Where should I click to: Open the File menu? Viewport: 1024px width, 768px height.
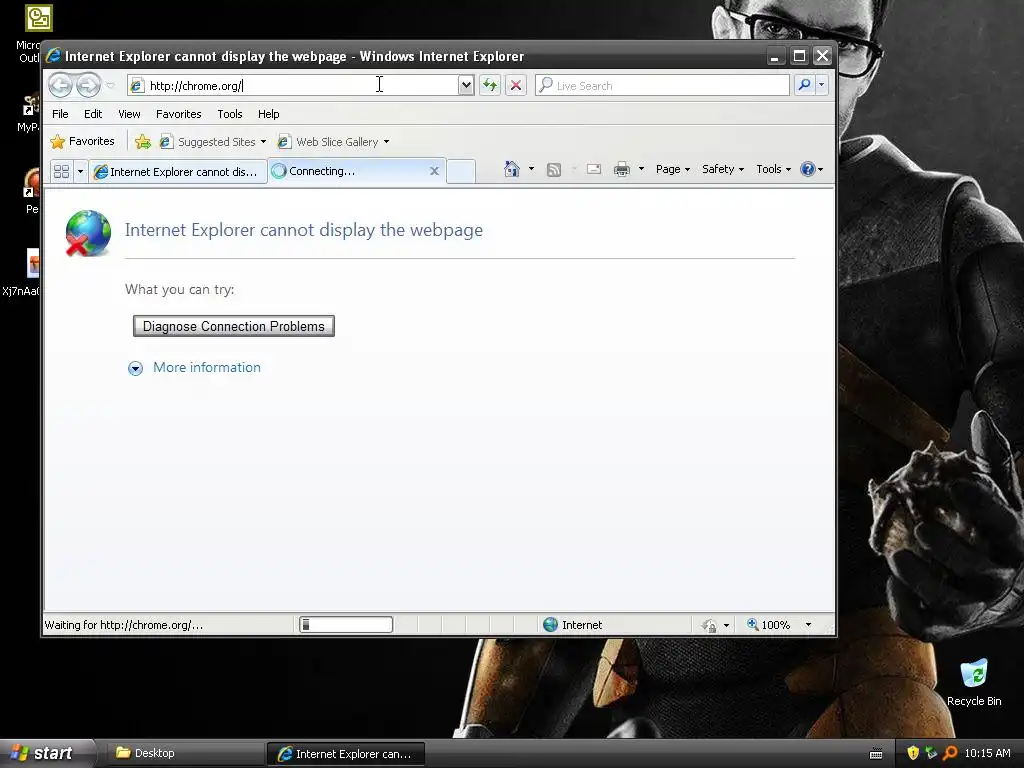click(x=60, y=114)
